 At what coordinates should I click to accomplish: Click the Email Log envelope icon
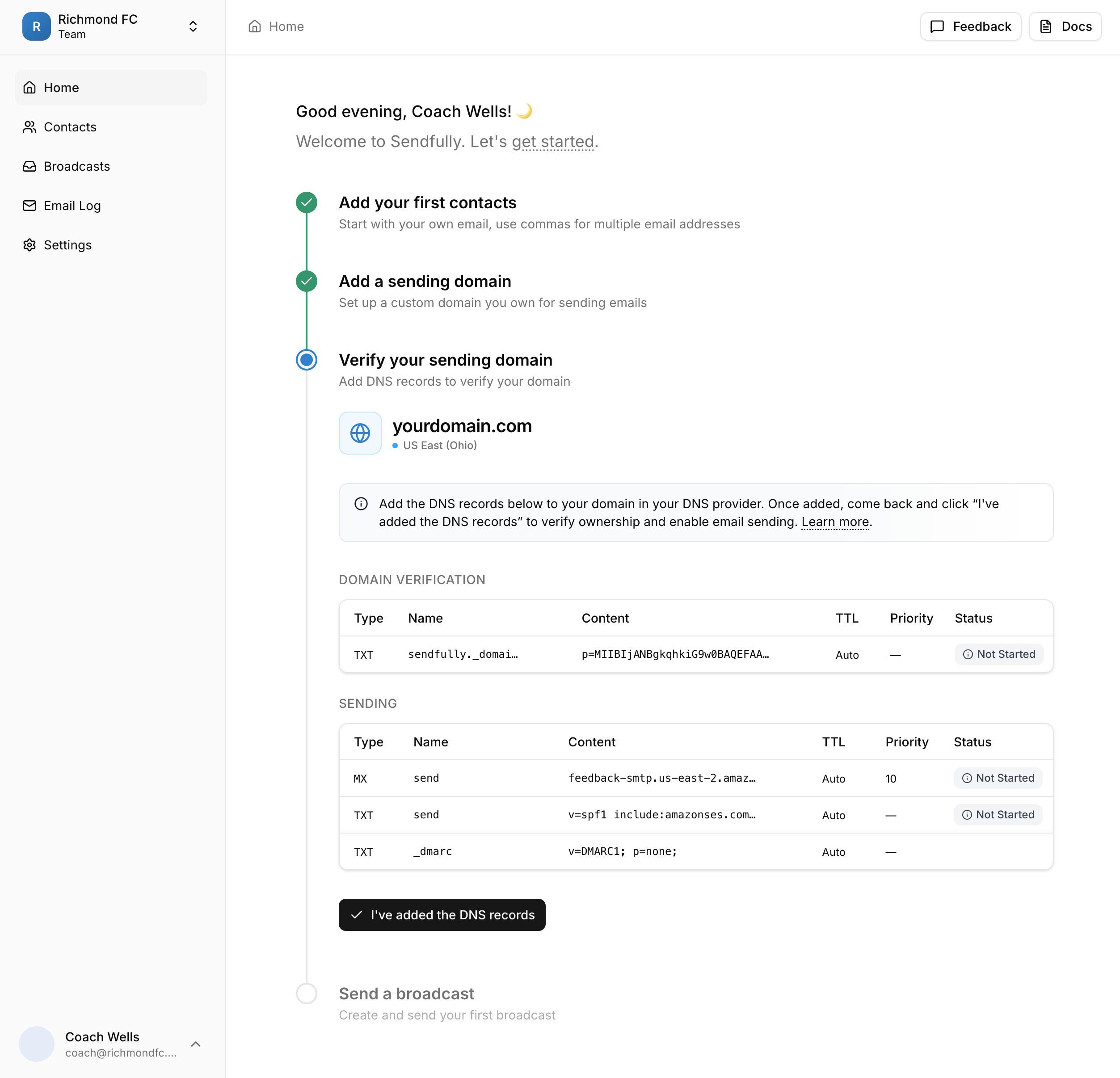point(29,206)
